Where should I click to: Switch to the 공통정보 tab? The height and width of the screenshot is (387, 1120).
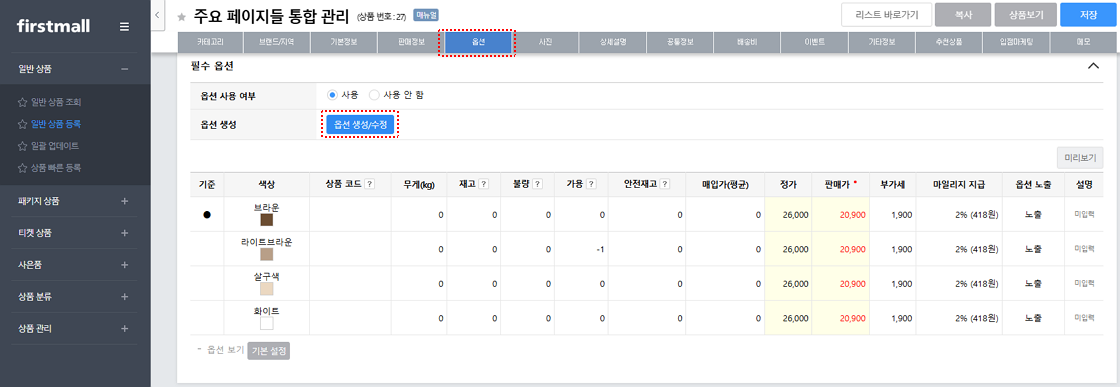[x=680, y=43]
